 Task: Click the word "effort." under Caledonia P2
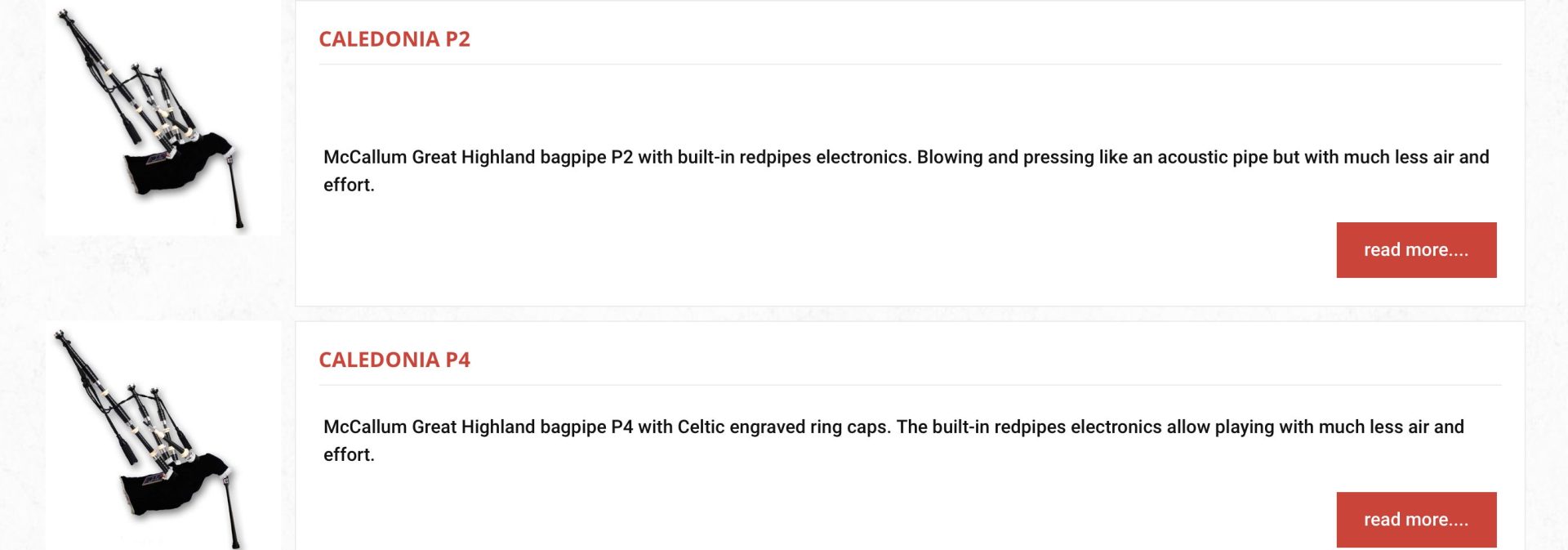349,185
